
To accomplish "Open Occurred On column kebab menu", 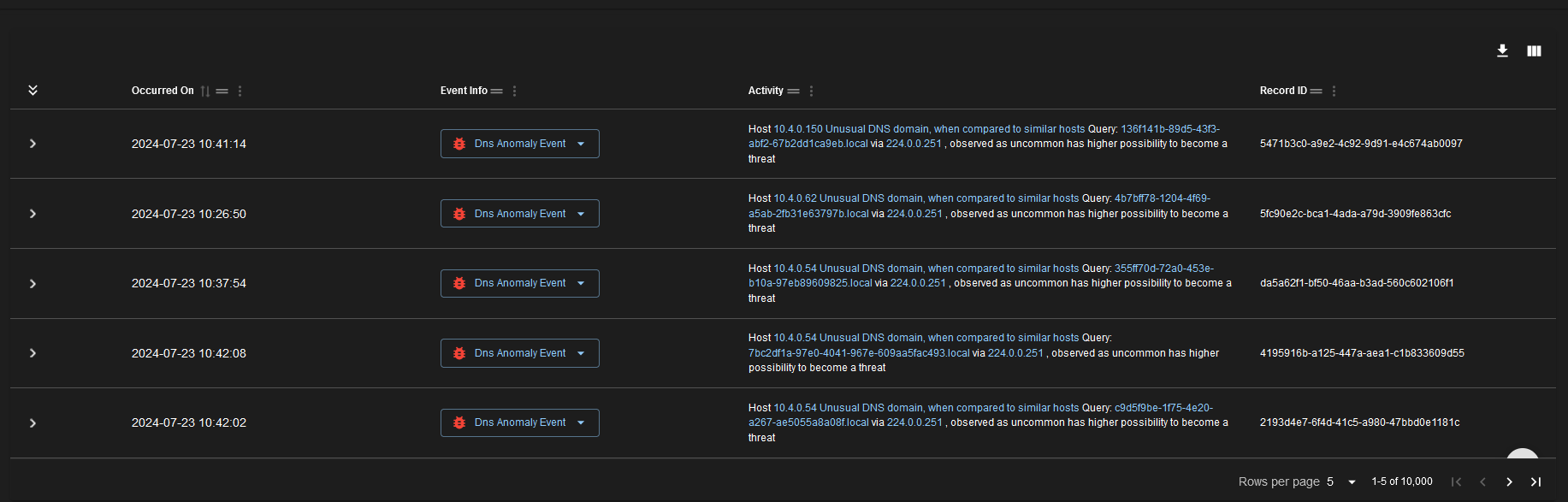I will click(x=240, y=91).
